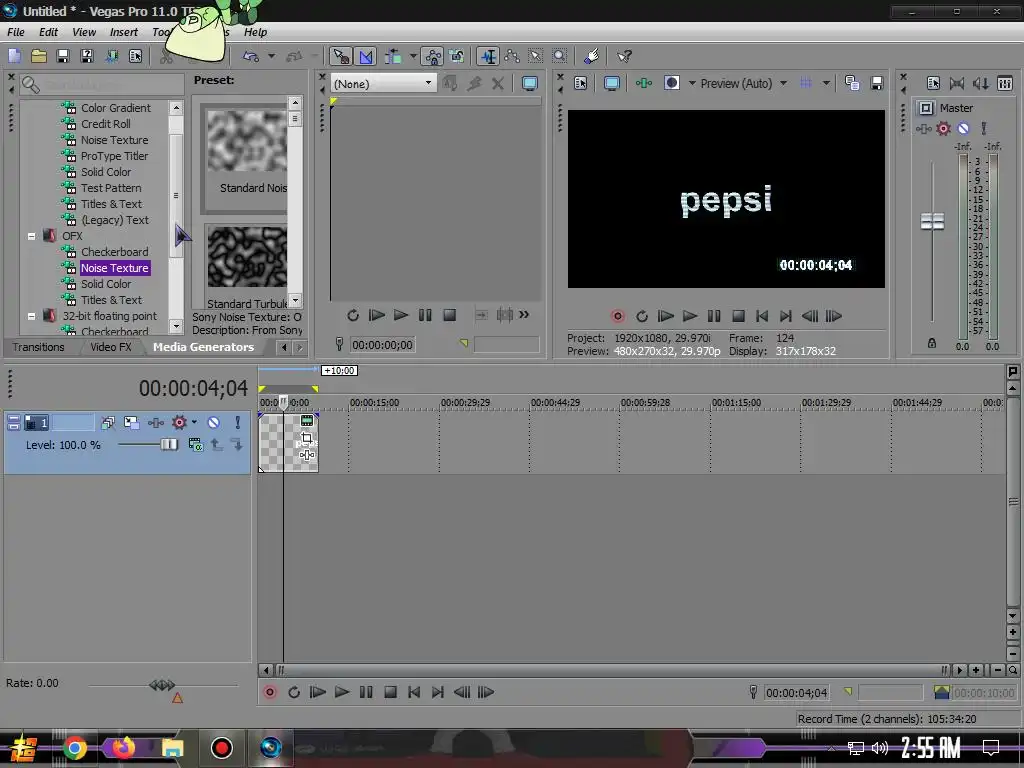Open the Insert menu
The image size is (1024, 768).
[x=123, y=32]
